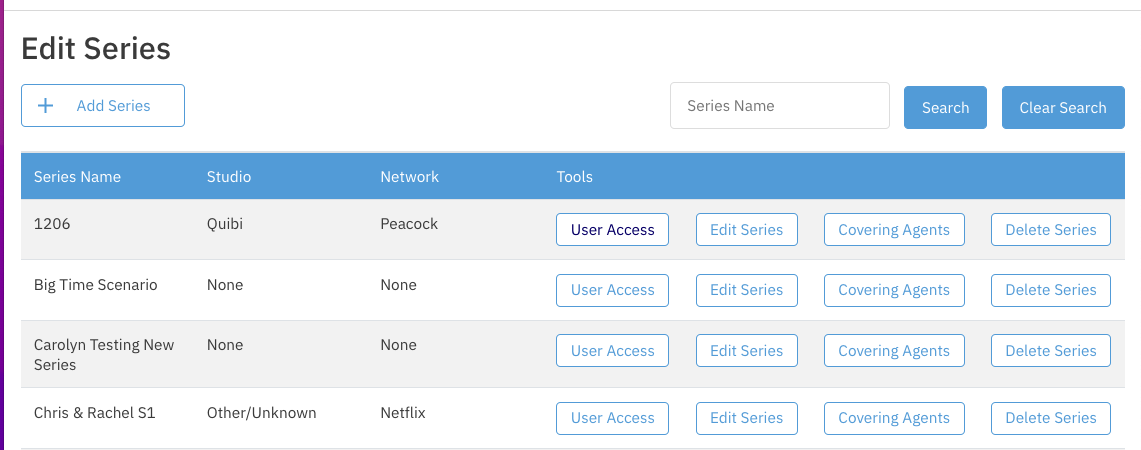Click the plus icon beside Add Series
The height and width of the screenshot is (450, 1141).
45,106
